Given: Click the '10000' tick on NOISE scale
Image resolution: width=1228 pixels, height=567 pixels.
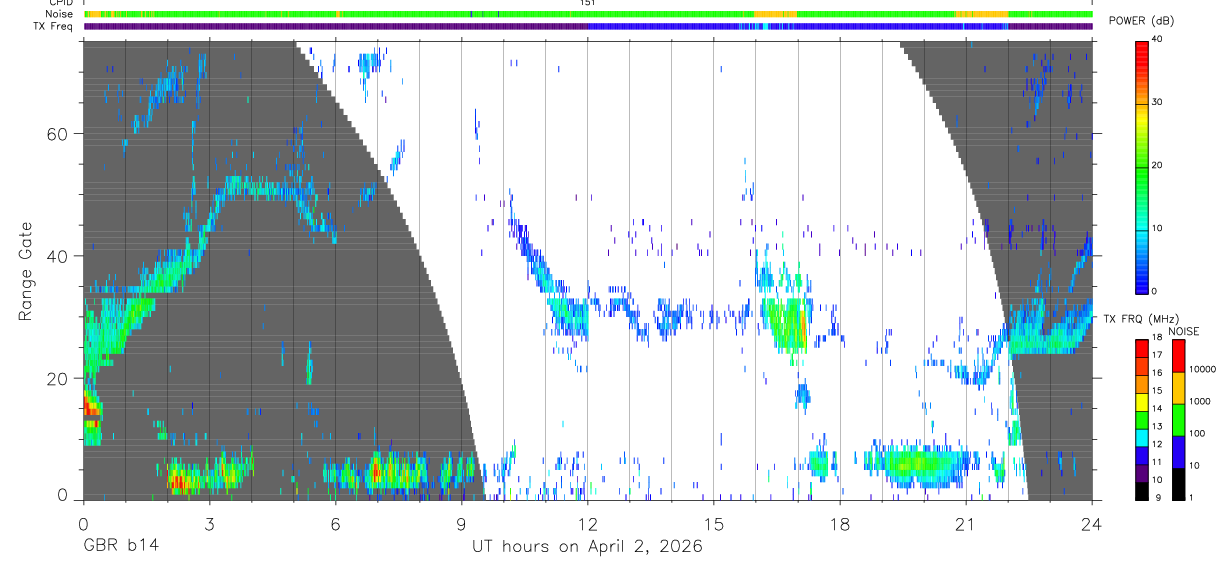Looking at the screenshot, I should coord(1204,369).
